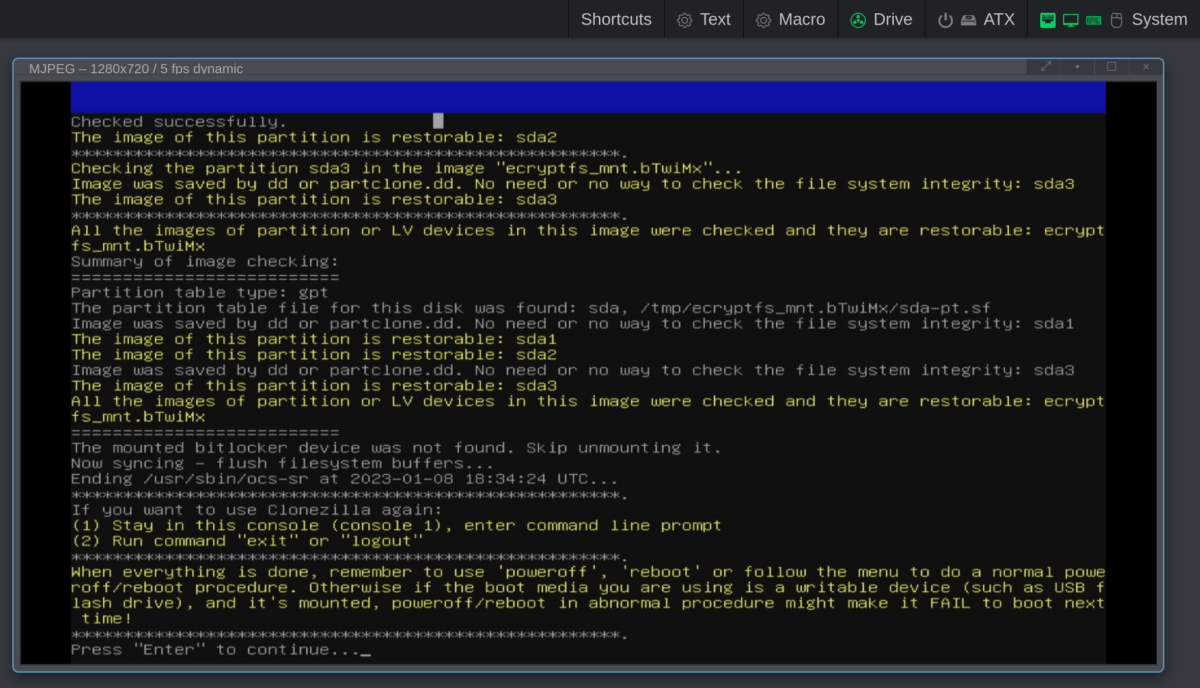
Task: Click the dot control on the stream titlebar
Action: (1078, 66)
